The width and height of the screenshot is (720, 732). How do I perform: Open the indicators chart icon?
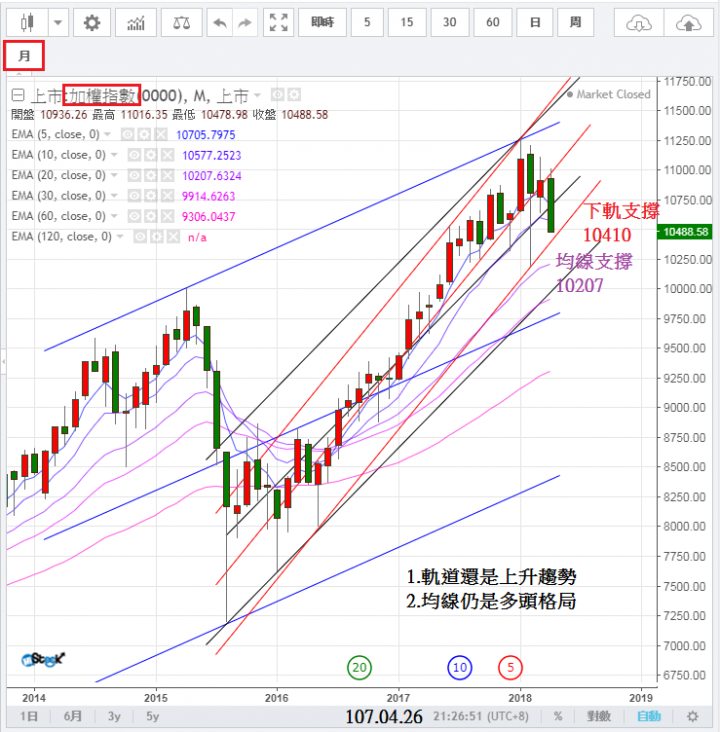click(136, 22)
